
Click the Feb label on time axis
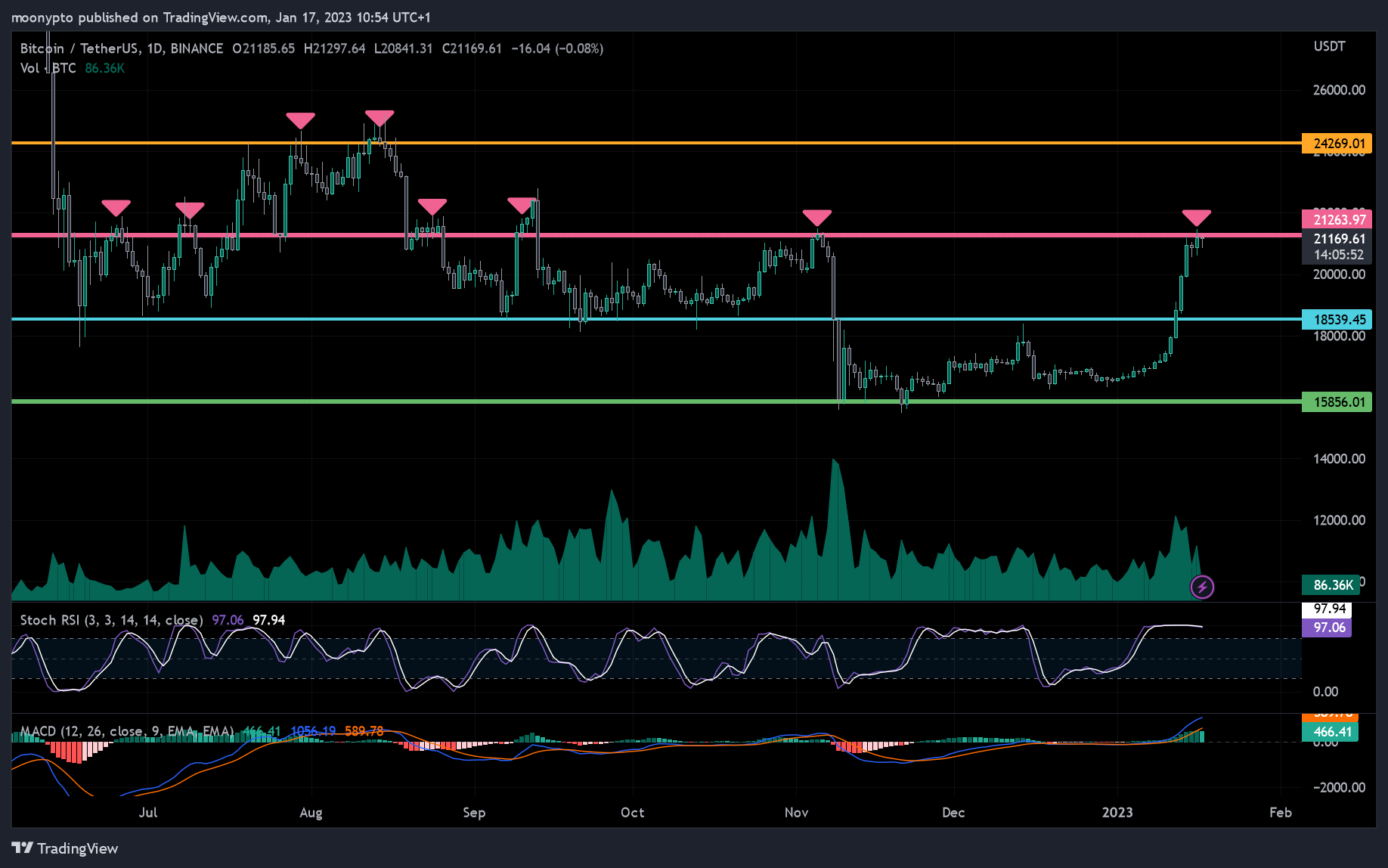(x=1280, y=813)
